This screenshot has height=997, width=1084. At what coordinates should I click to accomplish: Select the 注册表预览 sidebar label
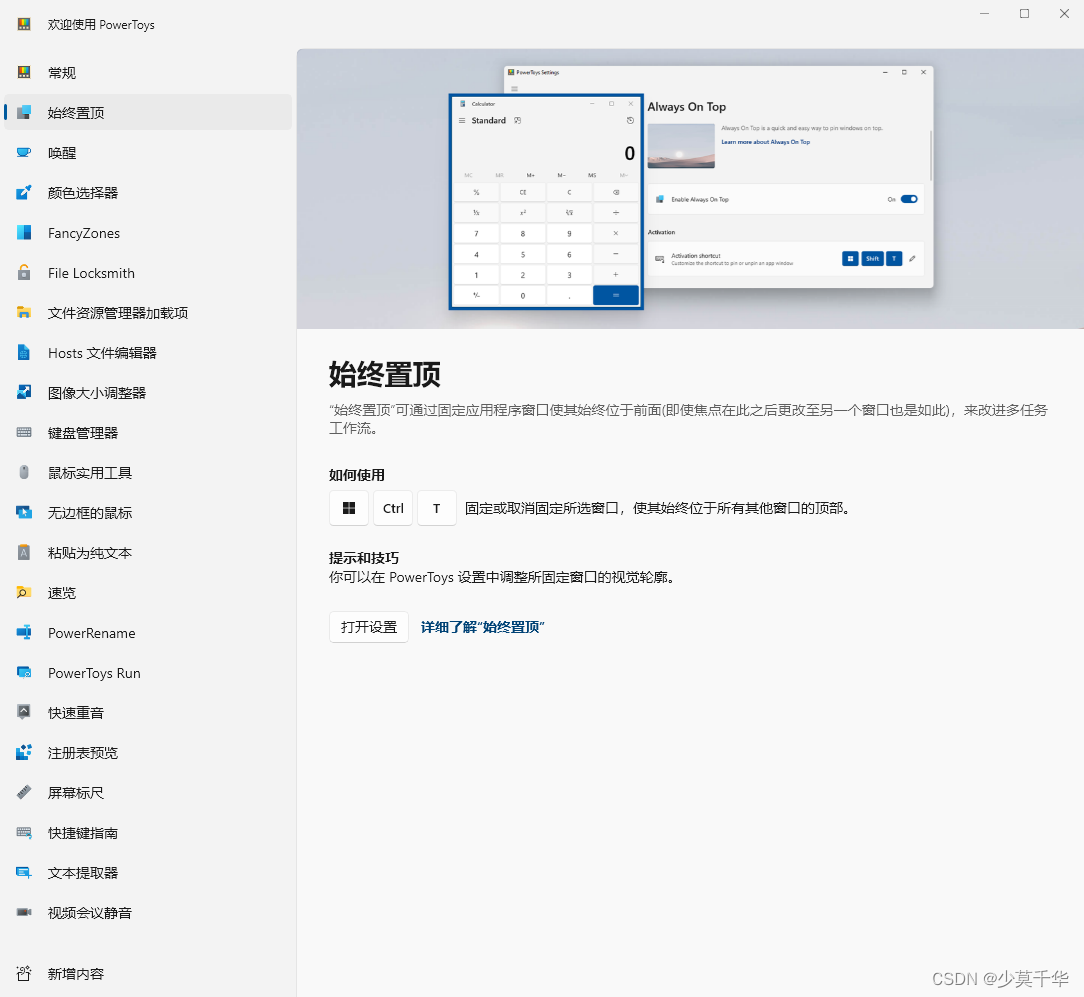83,753
